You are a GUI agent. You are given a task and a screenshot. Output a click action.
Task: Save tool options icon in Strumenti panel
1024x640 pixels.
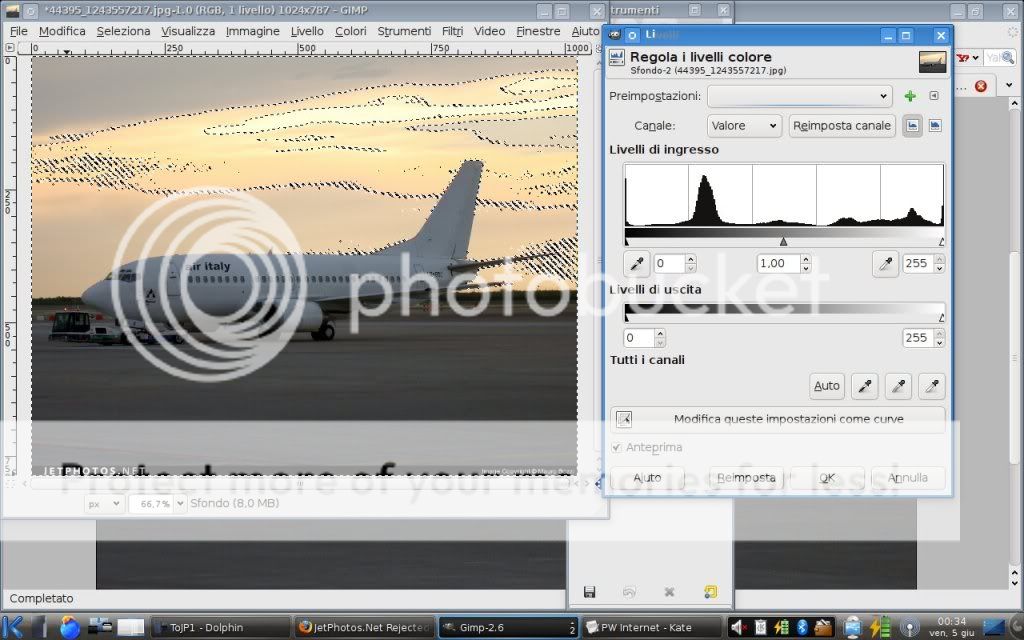589,592
